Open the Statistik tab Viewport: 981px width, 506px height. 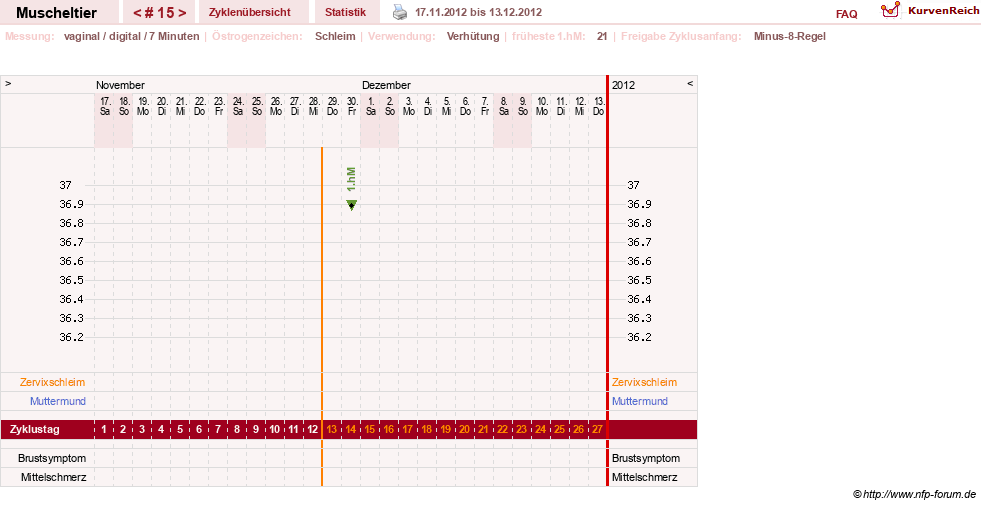click(x=345, y=12)
